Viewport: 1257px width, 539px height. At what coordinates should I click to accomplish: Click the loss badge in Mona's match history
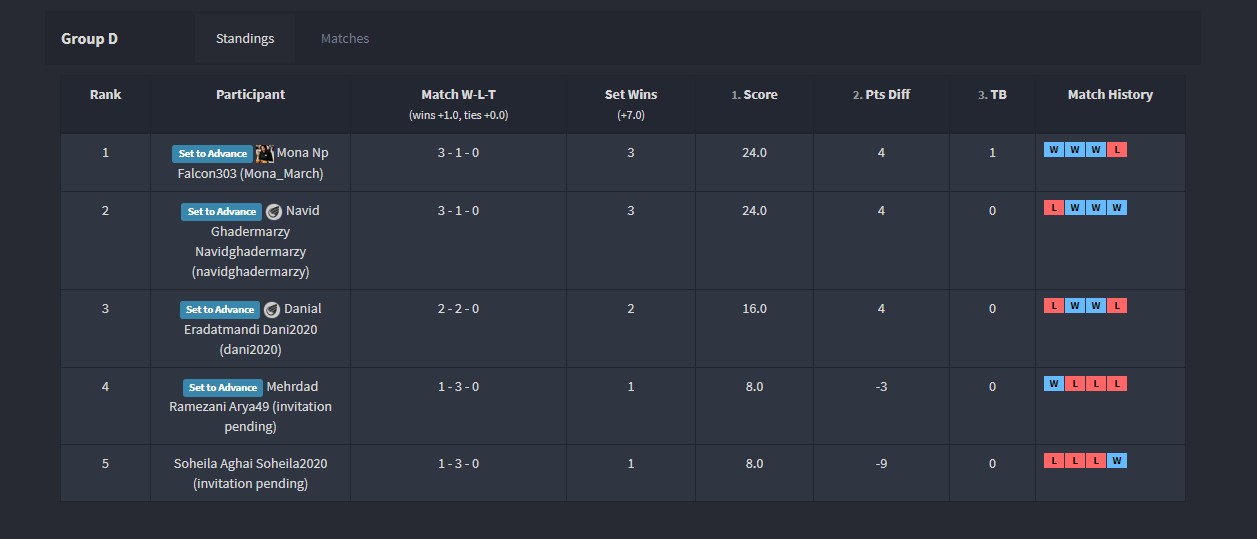tap(1117, 150)
